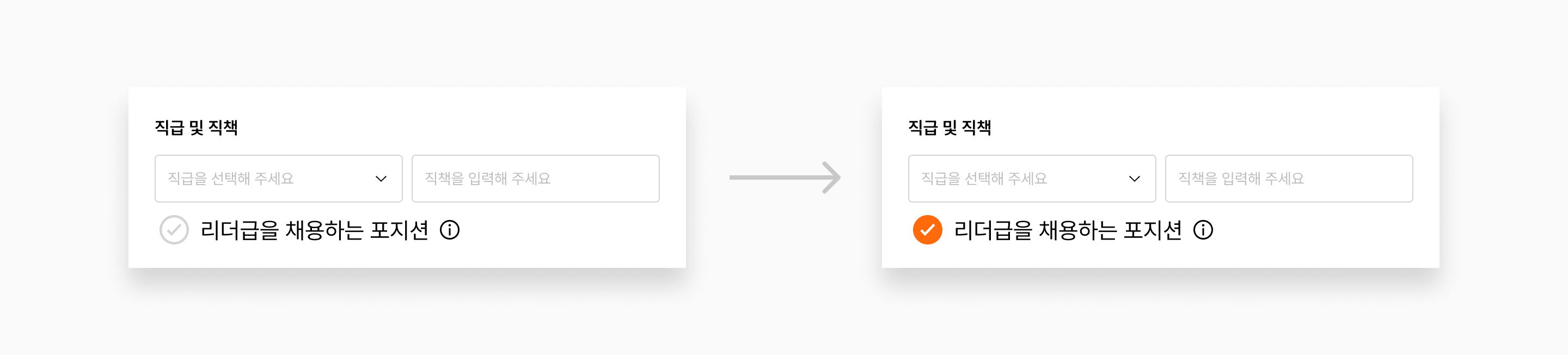The image size is (1568, 355).
Task: Toggle via right card's 리더급을 채용하는 포지션 text
Action: 1068,230
